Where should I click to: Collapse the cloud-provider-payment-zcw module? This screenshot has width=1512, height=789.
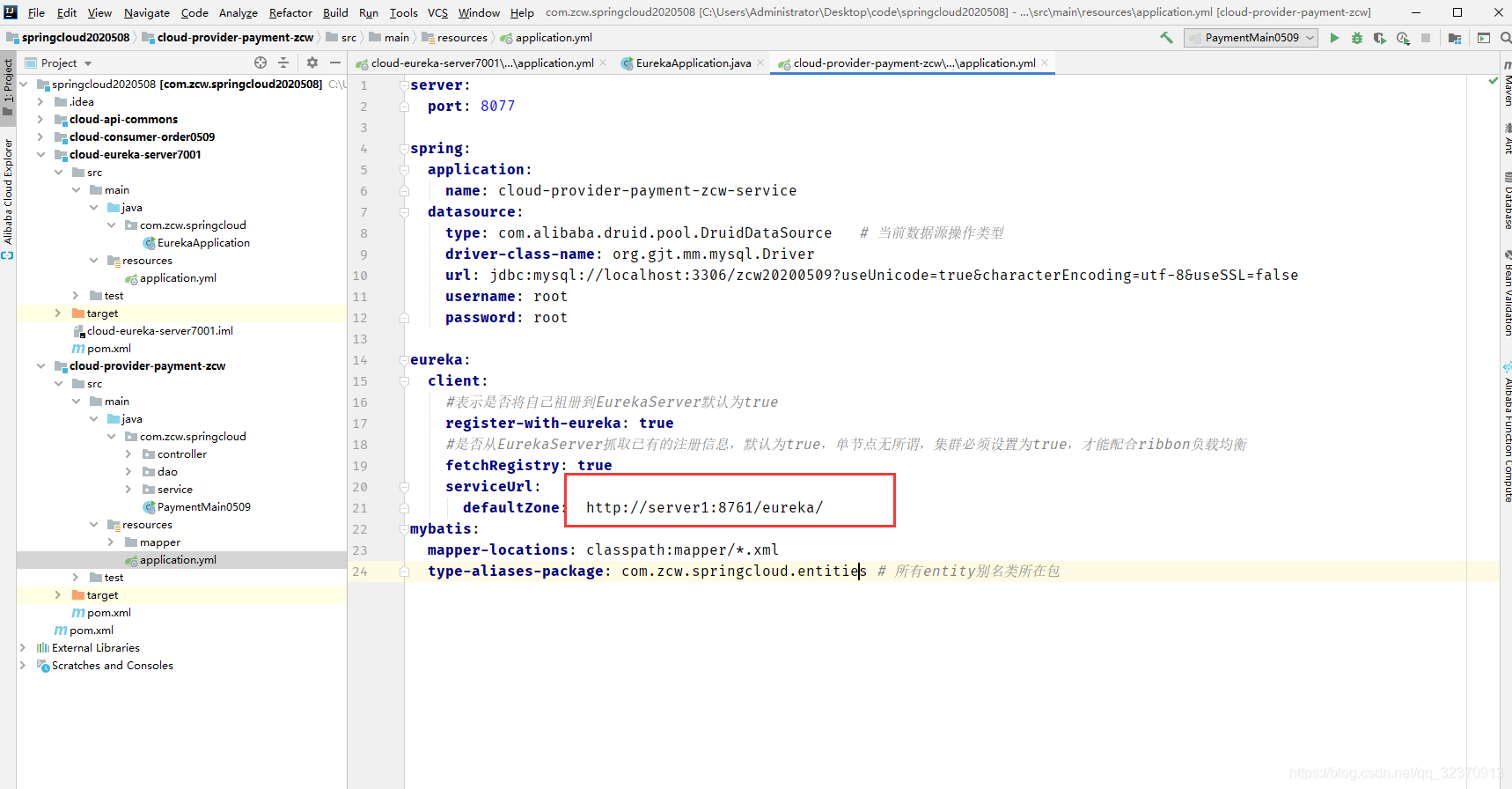pos(40,366)
